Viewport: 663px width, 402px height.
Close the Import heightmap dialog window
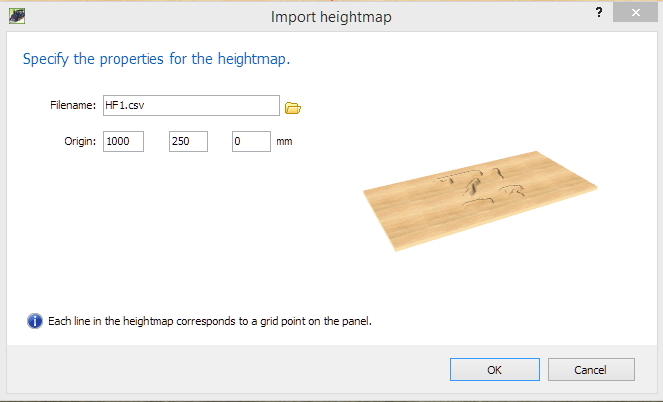(635, 13)
